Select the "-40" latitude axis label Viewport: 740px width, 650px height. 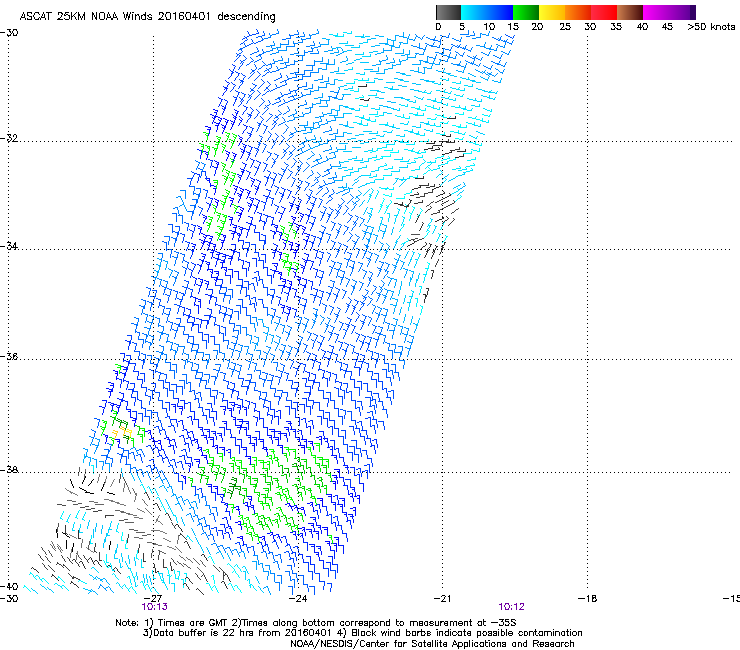coord(9,587)
